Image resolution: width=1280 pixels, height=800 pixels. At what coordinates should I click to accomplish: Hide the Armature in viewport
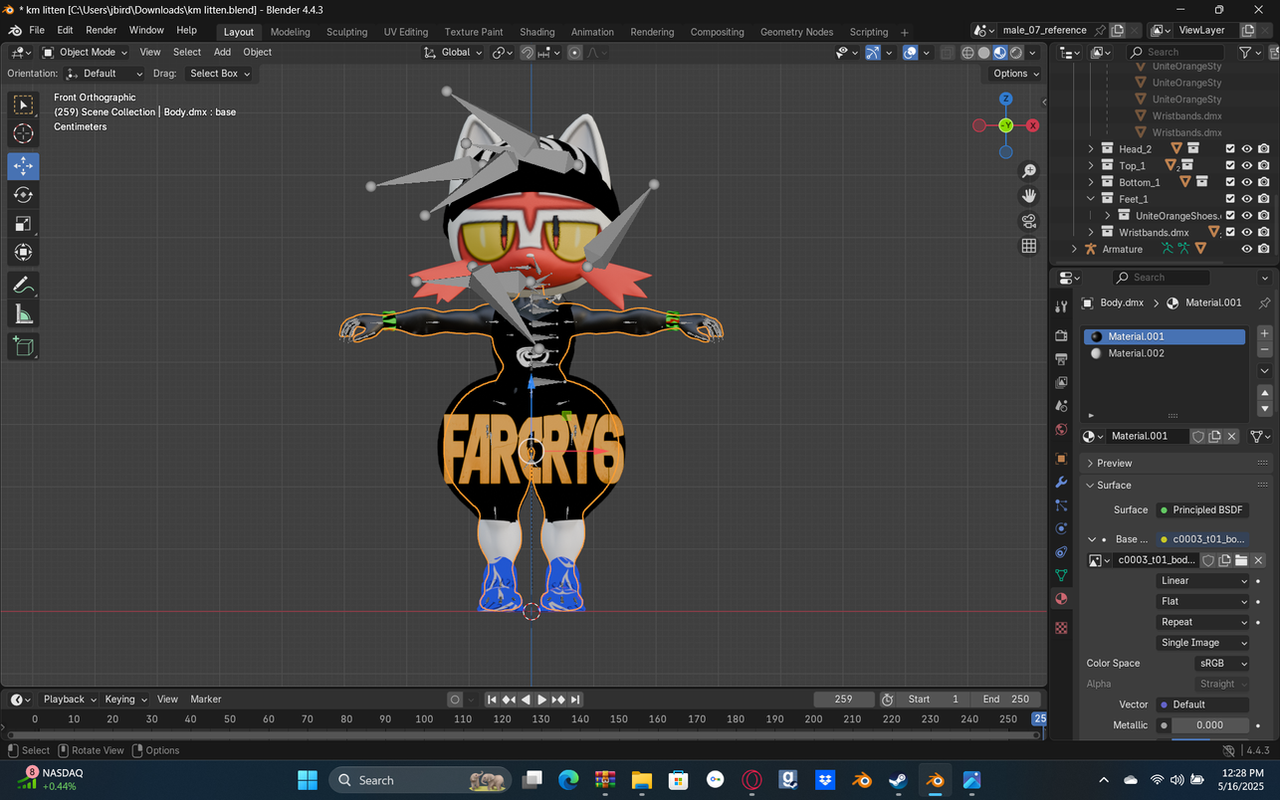point(1247,249)
